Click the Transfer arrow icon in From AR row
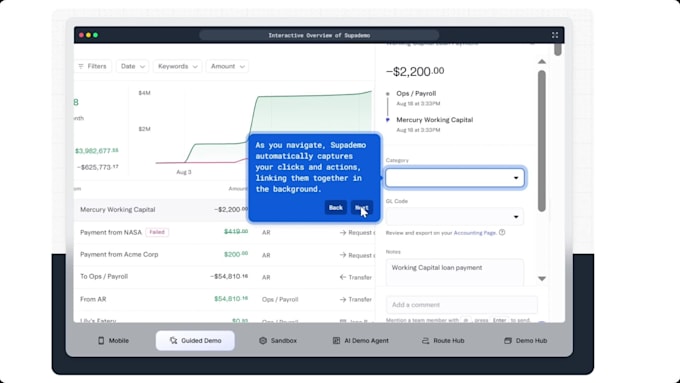Viewport: 680px width, 383px height. (x=343, y=299)
